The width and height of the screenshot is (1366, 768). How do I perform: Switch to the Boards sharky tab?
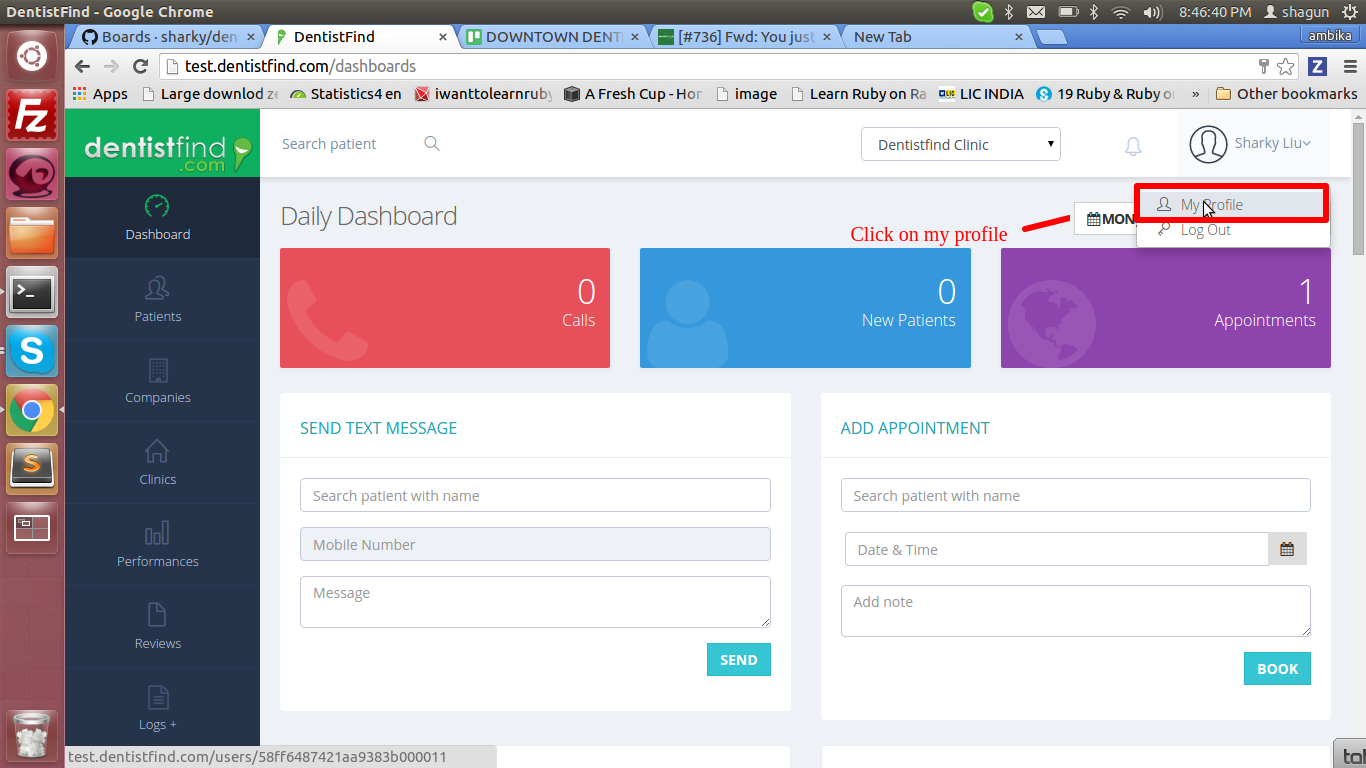[x=167, y=37]
